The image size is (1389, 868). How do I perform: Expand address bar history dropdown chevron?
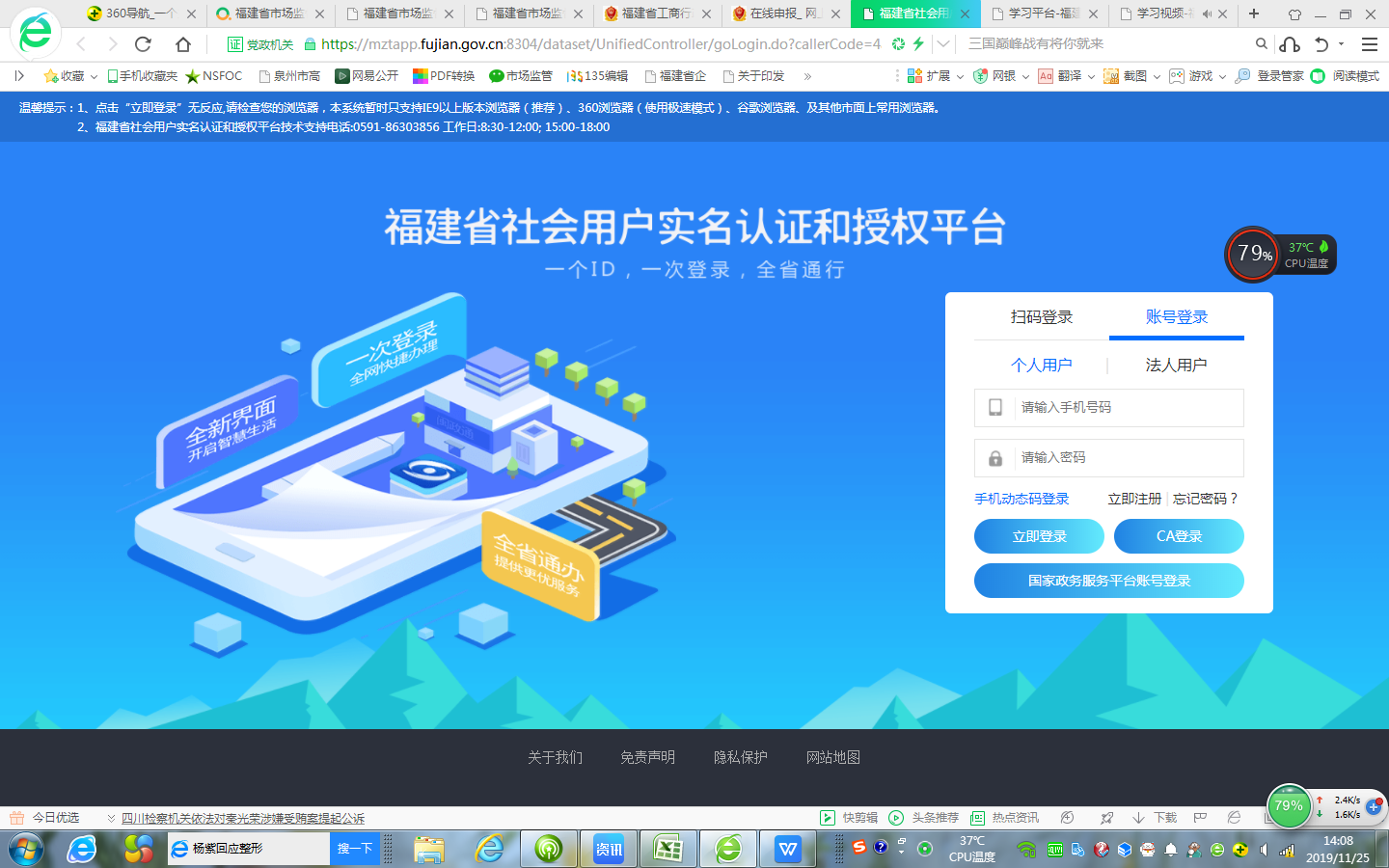943,44
